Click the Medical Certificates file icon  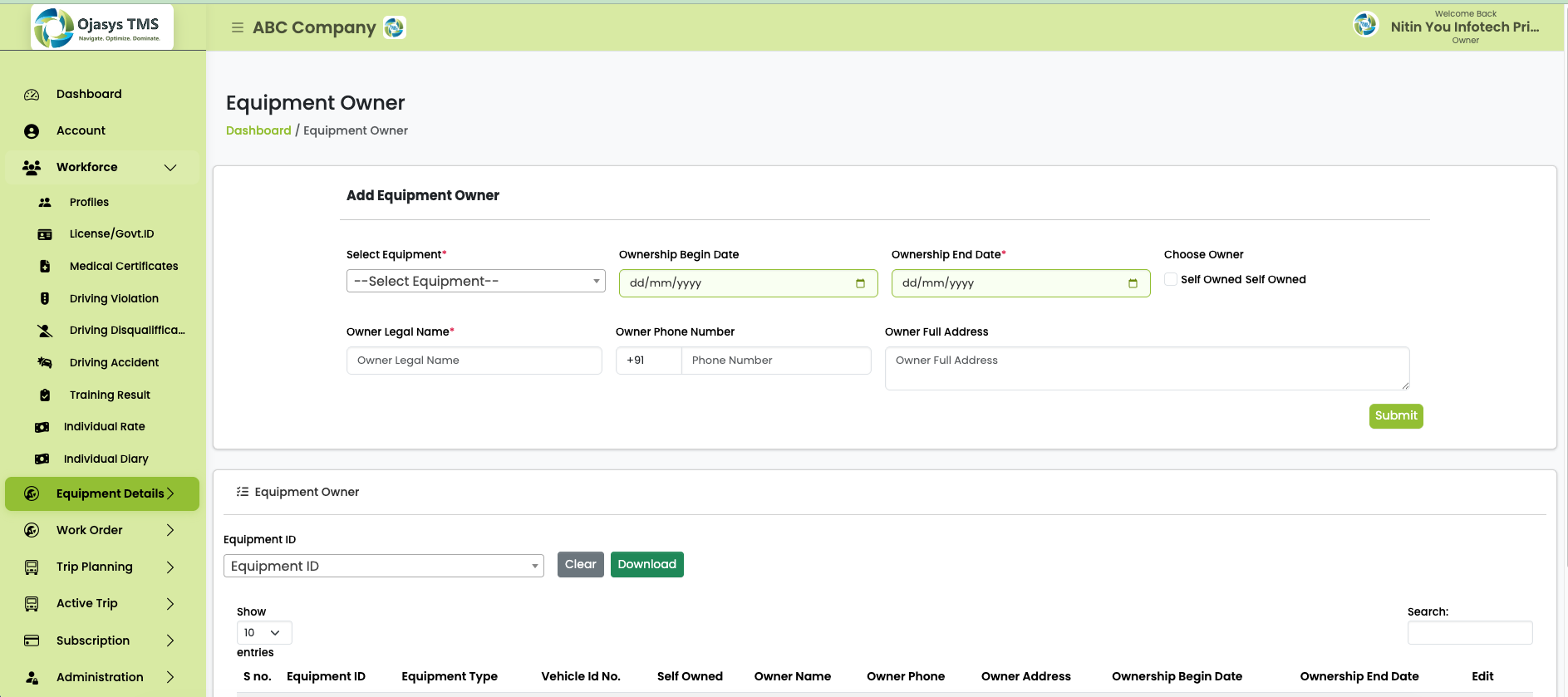pyautogui.click(x=45, y=267)
